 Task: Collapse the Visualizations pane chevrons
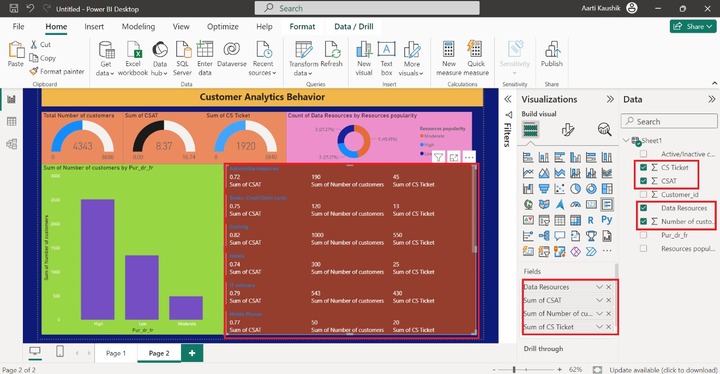[x=610, y=99]
